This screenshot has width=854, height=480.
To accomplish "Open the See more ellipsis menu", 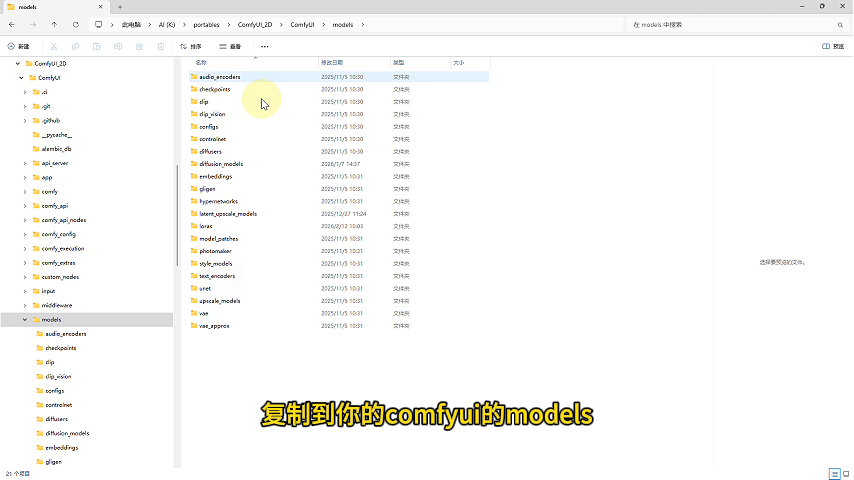I will coord(265,46).
